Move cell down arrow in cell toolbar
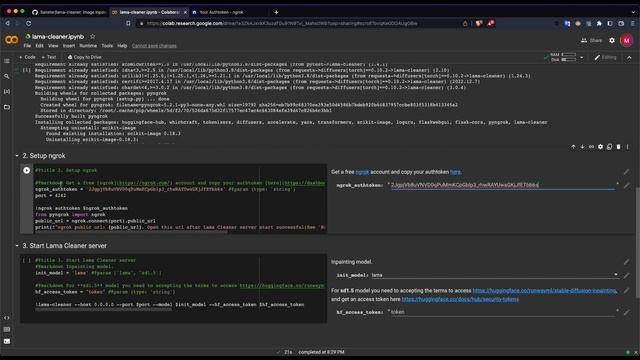Screen dimensions: 640x360 coord(582,147)
